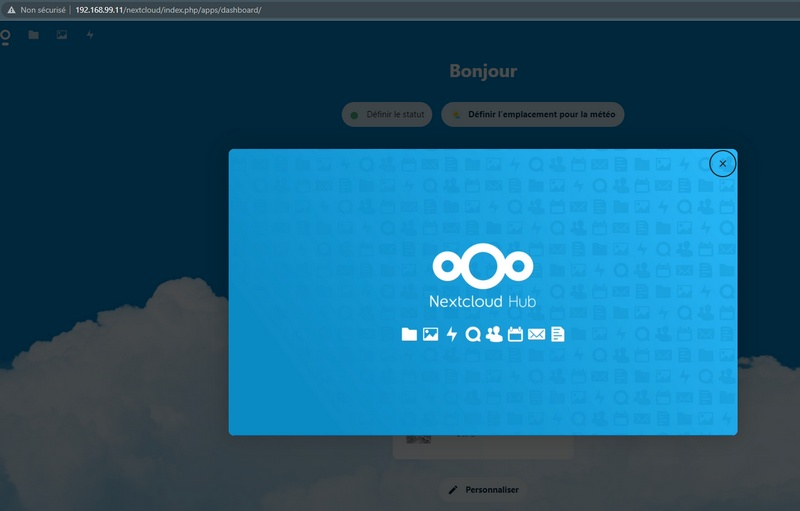This screenshot has width=800, height=511.
Task: Click the contacts people icon in the dialog
Action: tap(494, 334)
